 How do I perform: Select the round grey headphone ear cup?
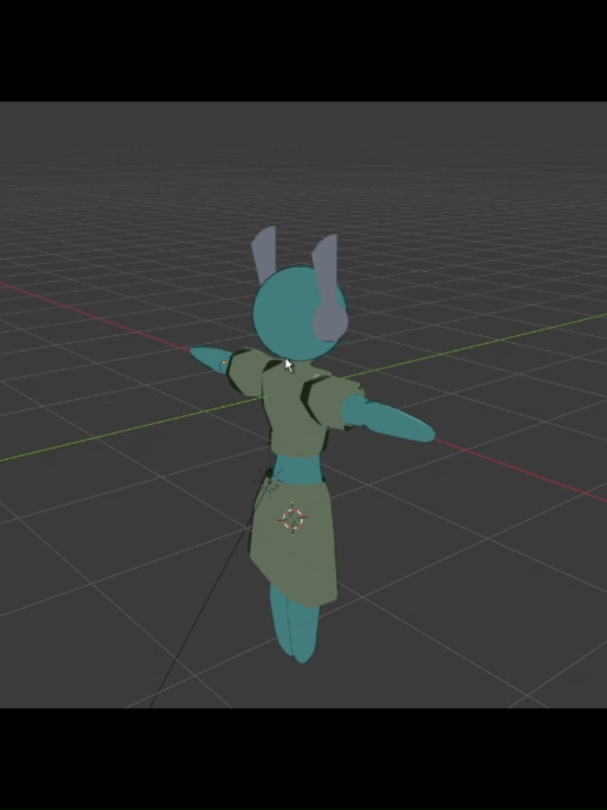[331, 322]
